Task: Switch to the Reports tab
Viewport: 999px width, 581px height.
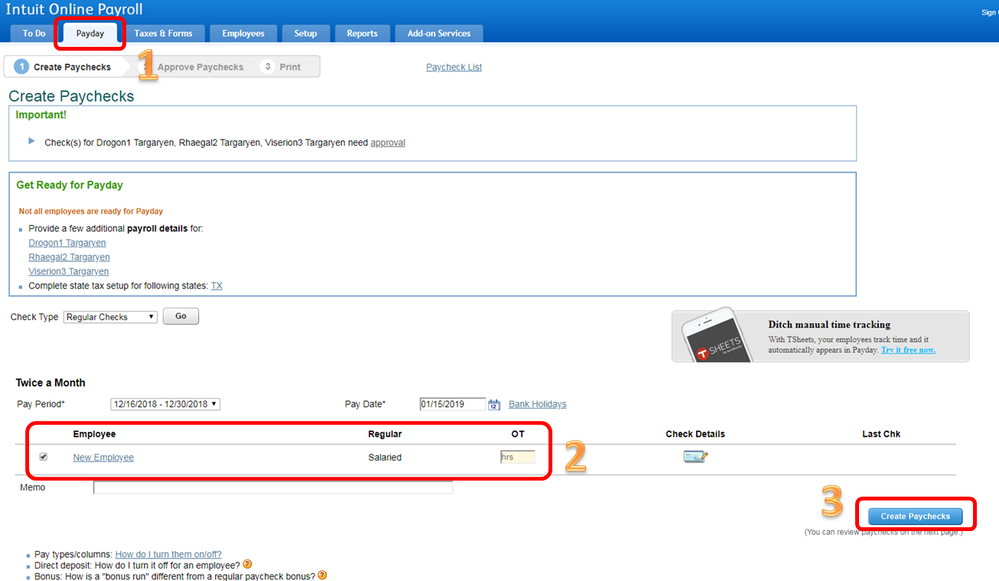Action: coord(362,33)
